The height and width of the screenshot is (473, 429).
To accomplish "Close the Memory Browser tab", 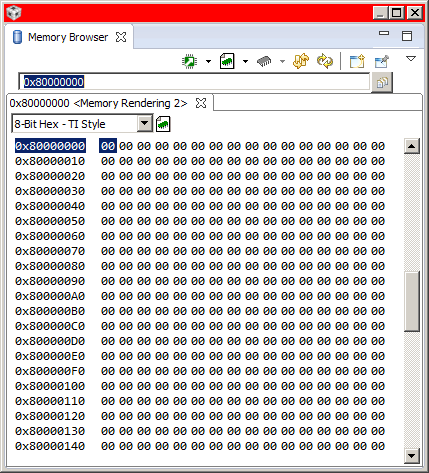I will tap(121, 37).
